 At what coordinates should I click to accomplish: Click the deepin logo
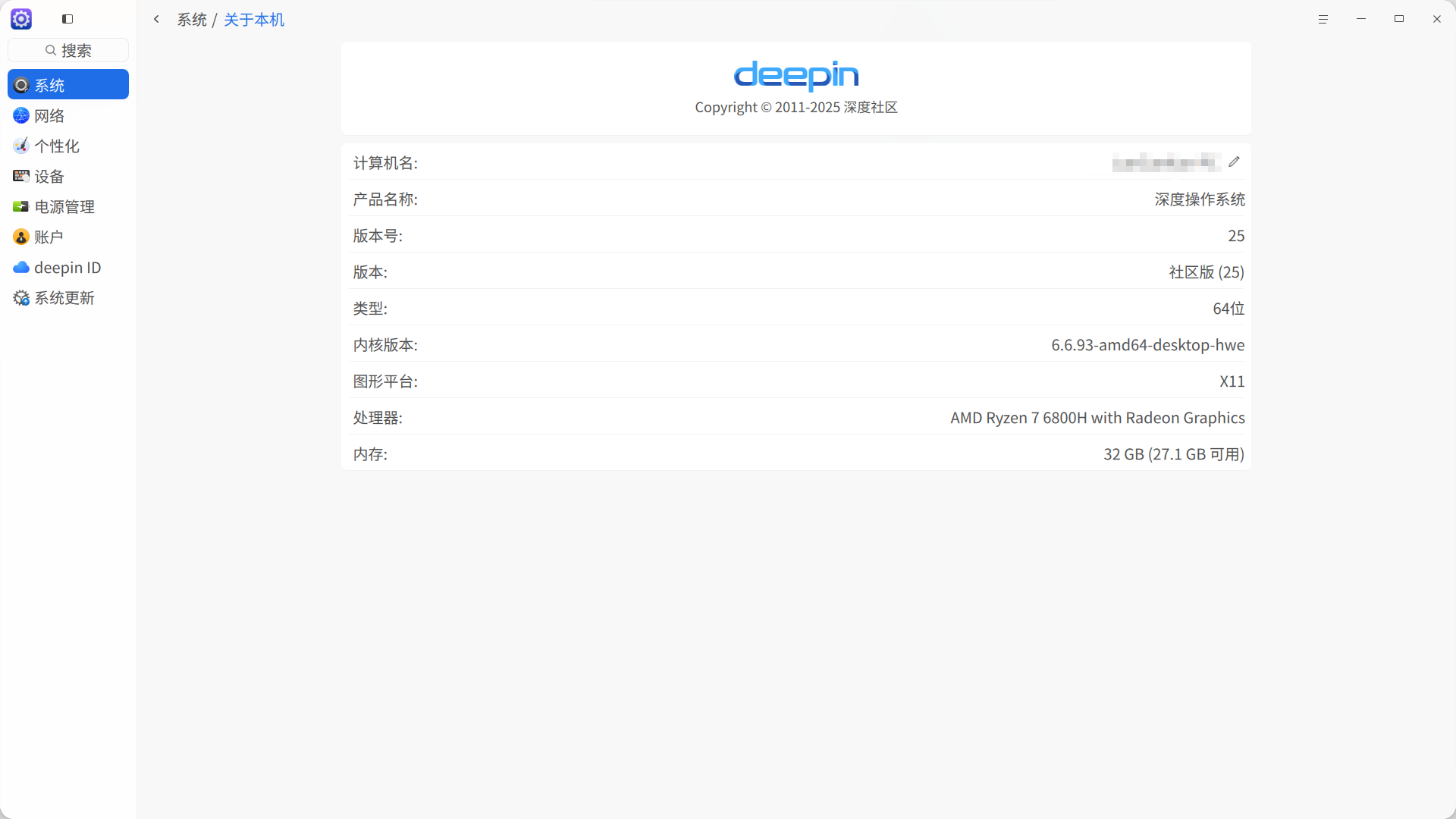coord(795,74)
